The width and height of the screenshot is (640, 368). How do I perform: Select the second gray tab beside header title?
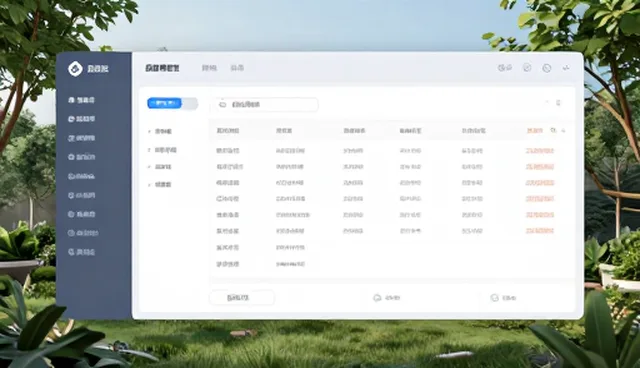237,68
